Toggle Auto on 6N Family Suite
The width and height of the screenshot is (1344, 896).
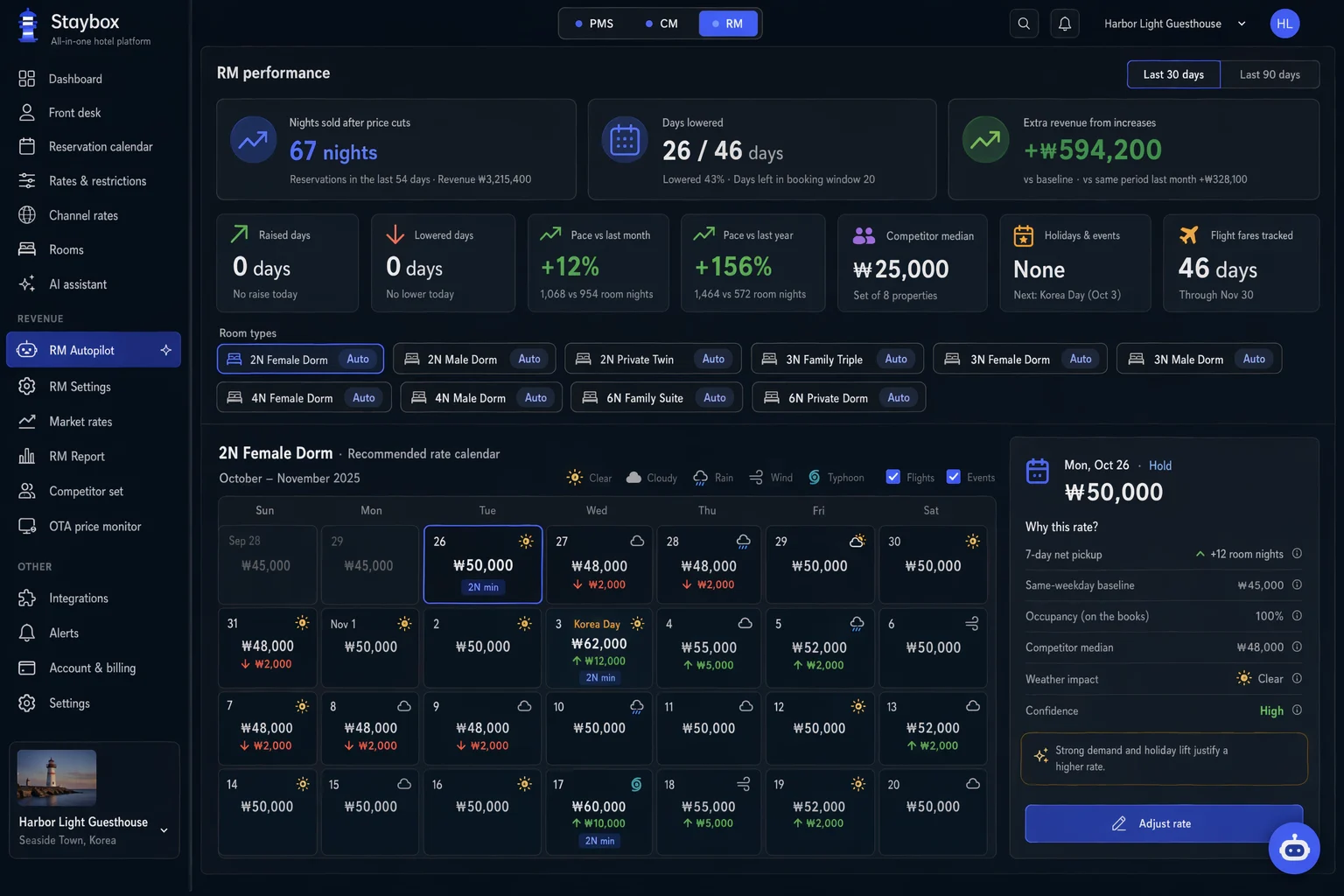click(x=715, y=397)
